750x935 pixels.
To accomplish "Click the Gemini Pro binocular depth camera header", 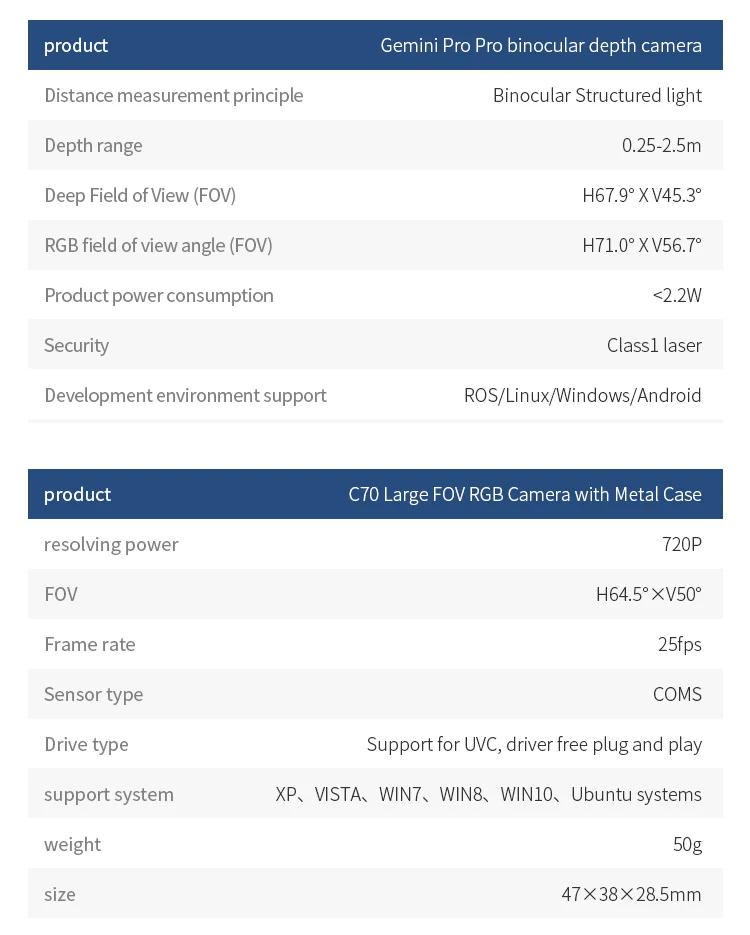I will point(540,45).
